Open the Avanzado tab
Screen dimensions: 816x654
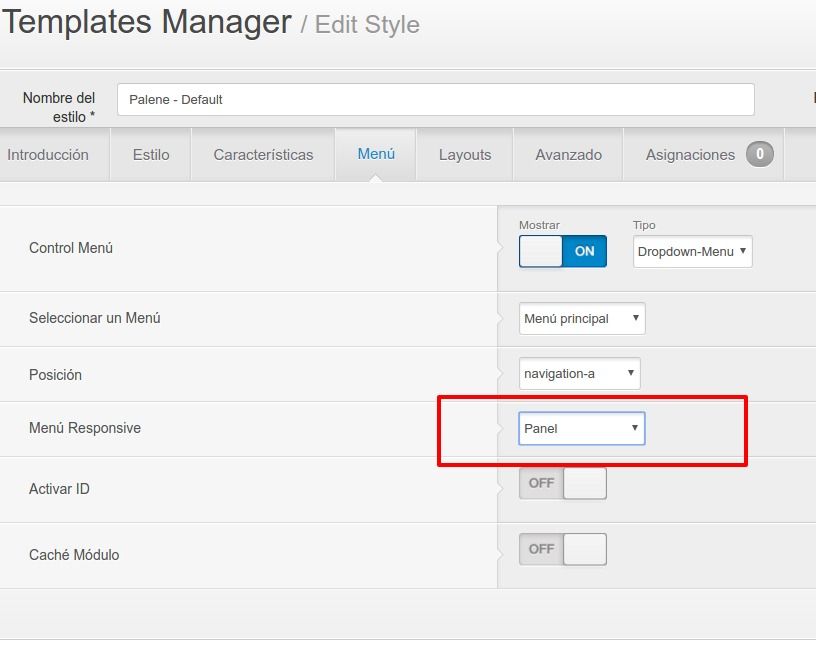point(568,155)
